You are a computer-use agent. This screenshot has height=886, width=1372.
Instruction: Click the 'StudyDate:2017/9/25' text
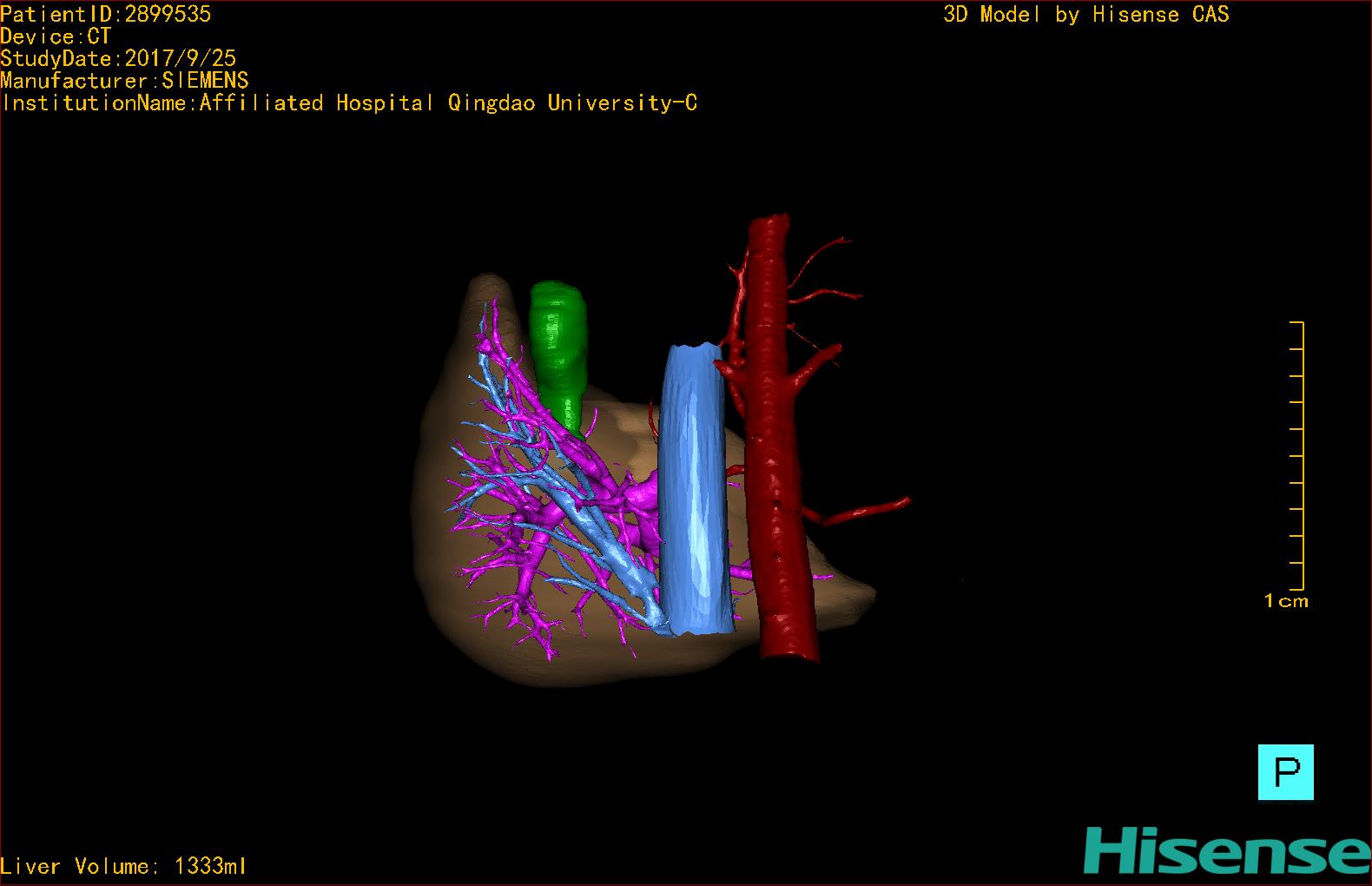[118, 58]
